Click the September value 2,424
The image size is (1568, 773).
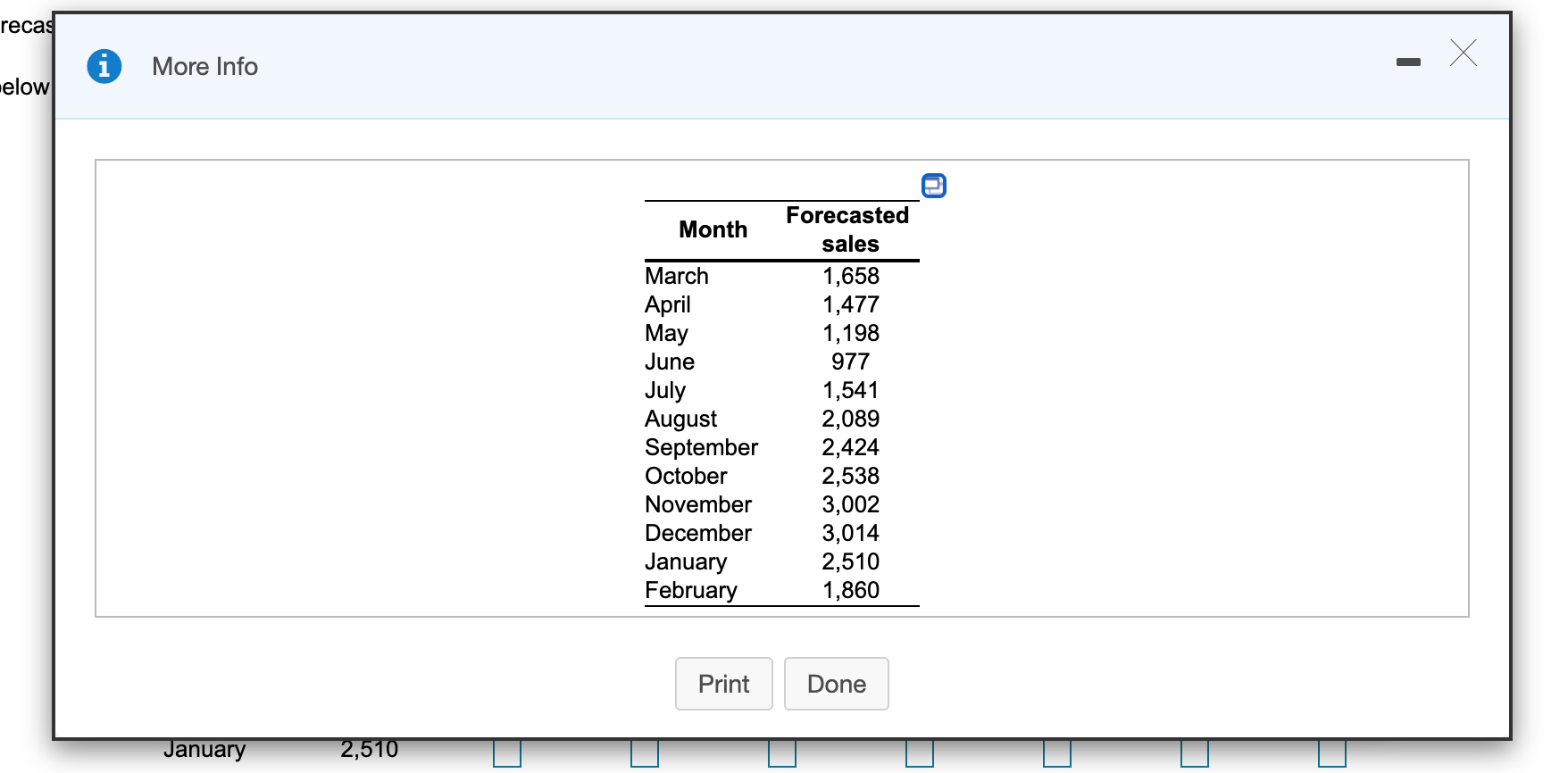(851, 447)
